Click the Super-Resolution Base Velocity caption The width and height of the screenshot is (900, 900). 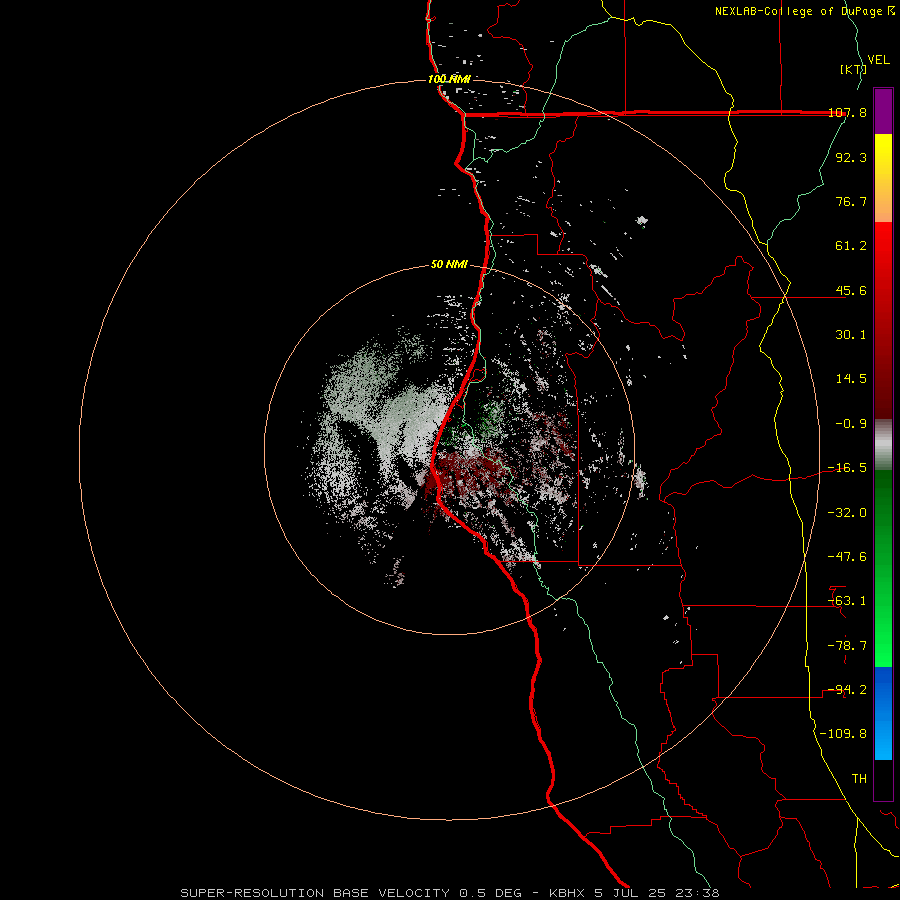(x=449, y=893)
